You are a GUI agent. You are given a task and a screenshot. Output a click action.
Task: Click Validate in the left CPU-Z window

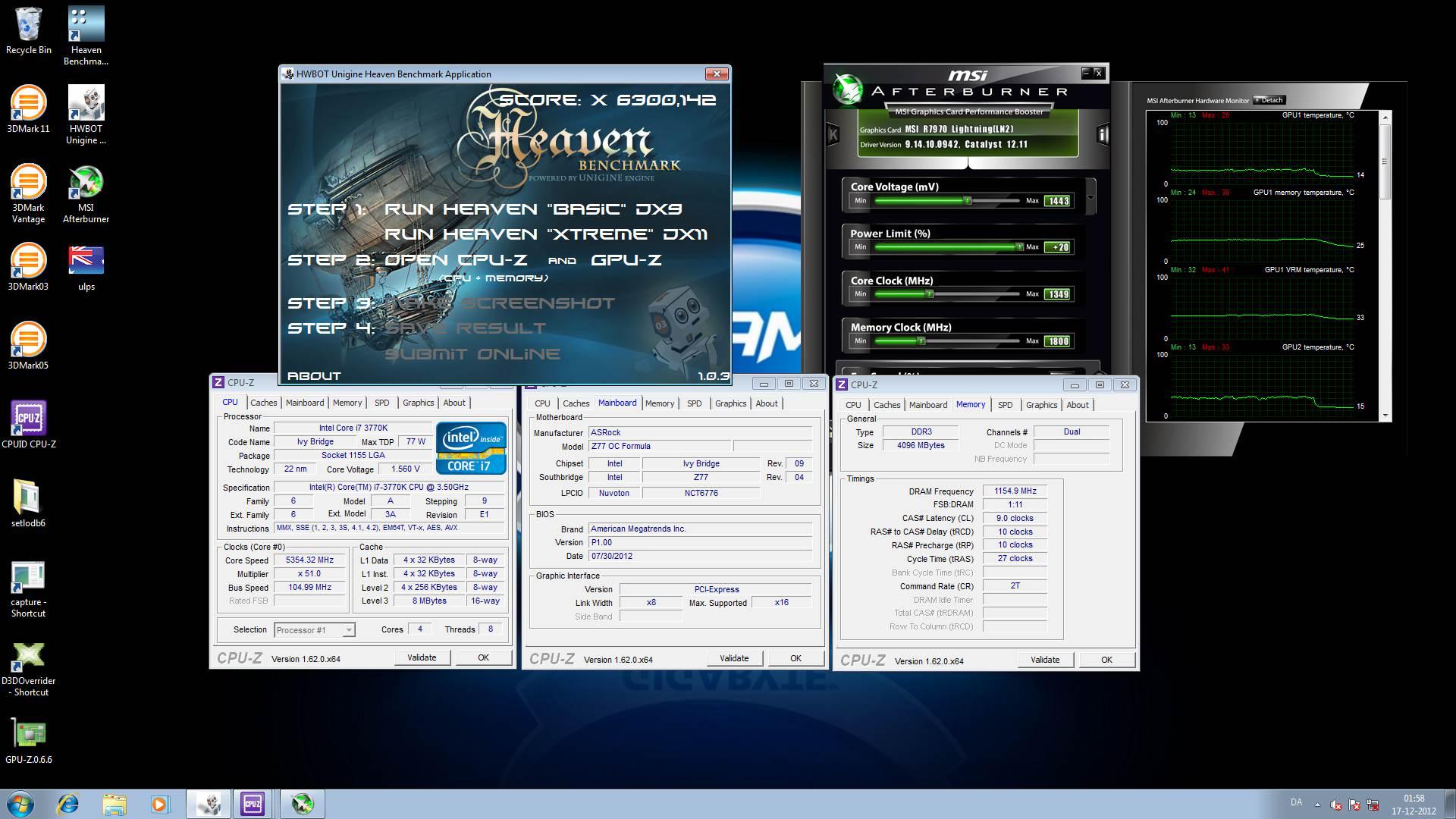[x=422, y=657]
